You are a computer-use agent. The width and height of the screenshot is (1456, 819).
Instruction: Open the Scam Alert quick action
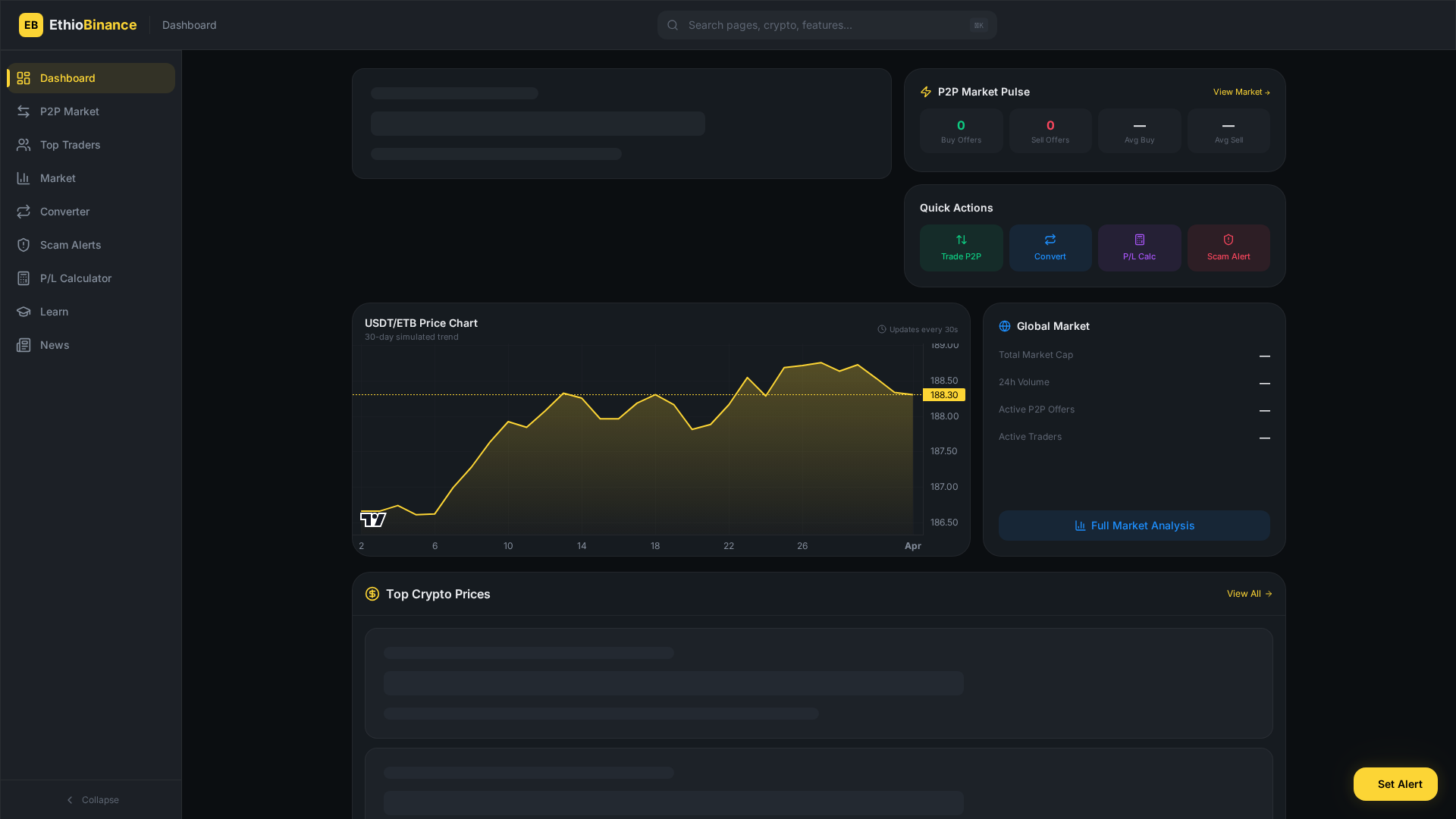(1228, 247)
